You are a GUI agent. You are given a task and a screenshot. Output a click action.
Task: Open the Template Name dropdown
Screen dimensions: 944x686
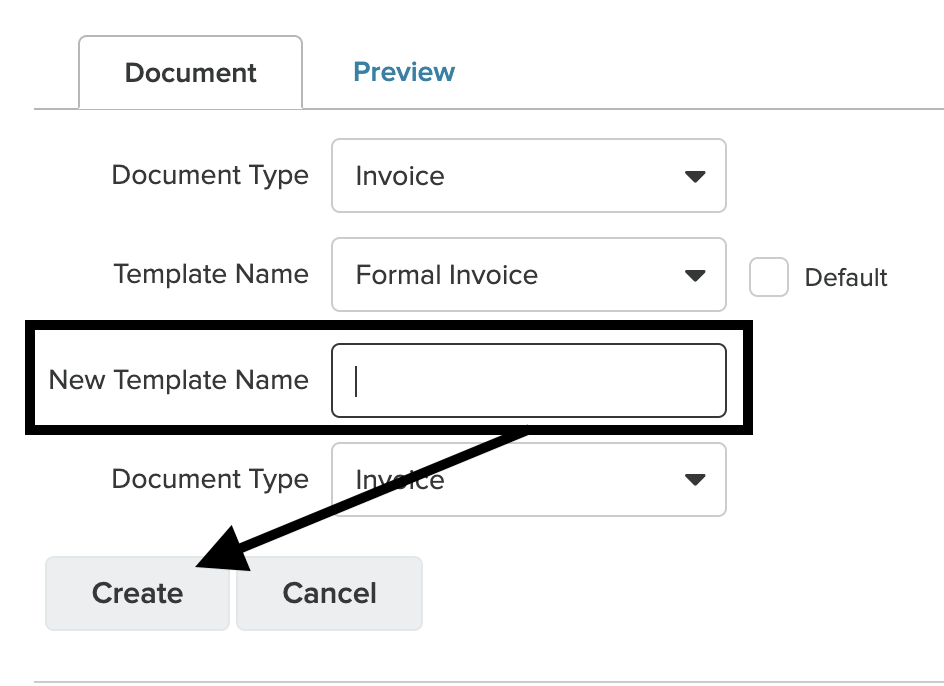tap(528, 275)
